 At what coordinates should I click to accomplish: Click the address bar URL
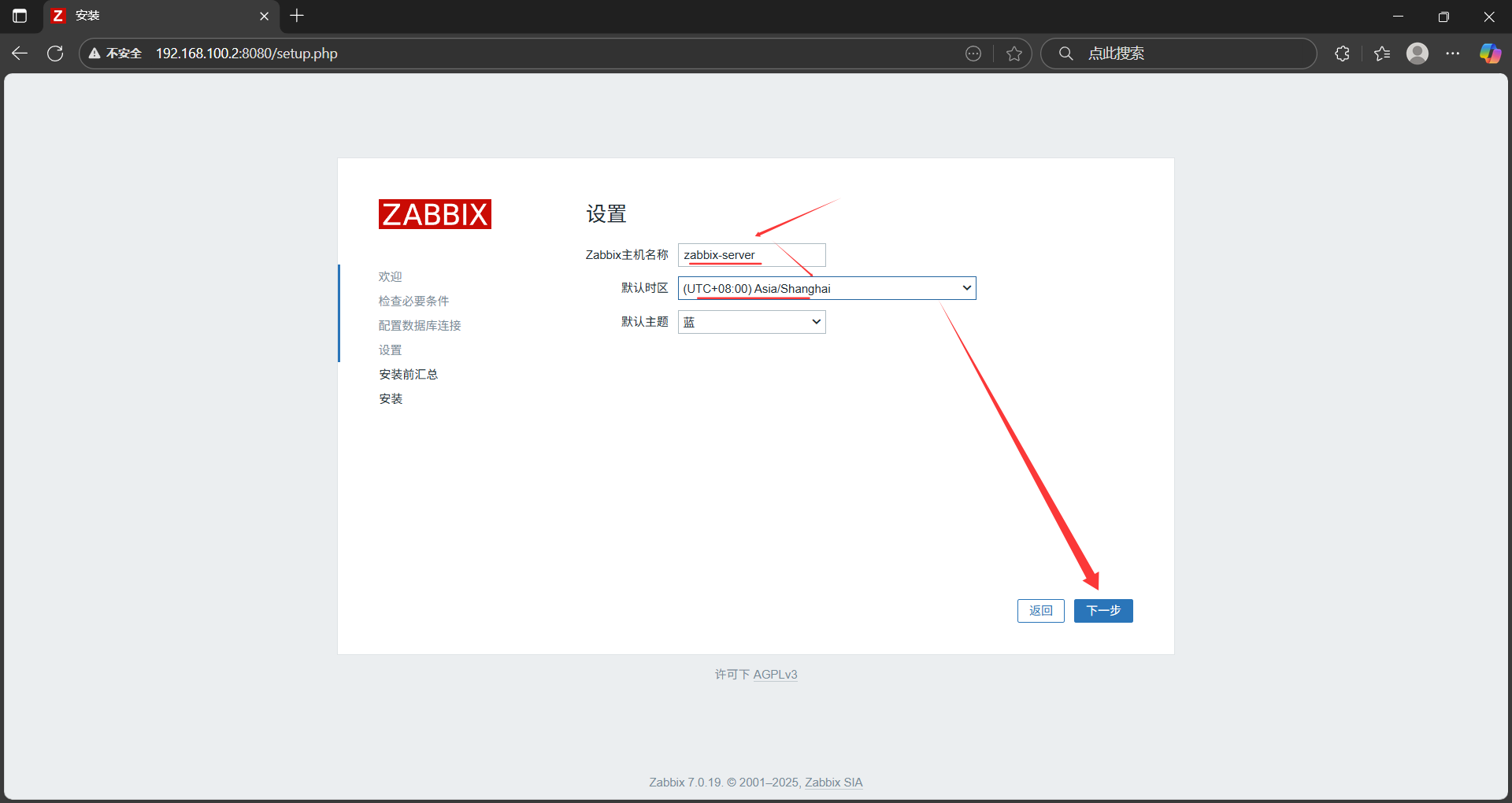click(246, 54)
